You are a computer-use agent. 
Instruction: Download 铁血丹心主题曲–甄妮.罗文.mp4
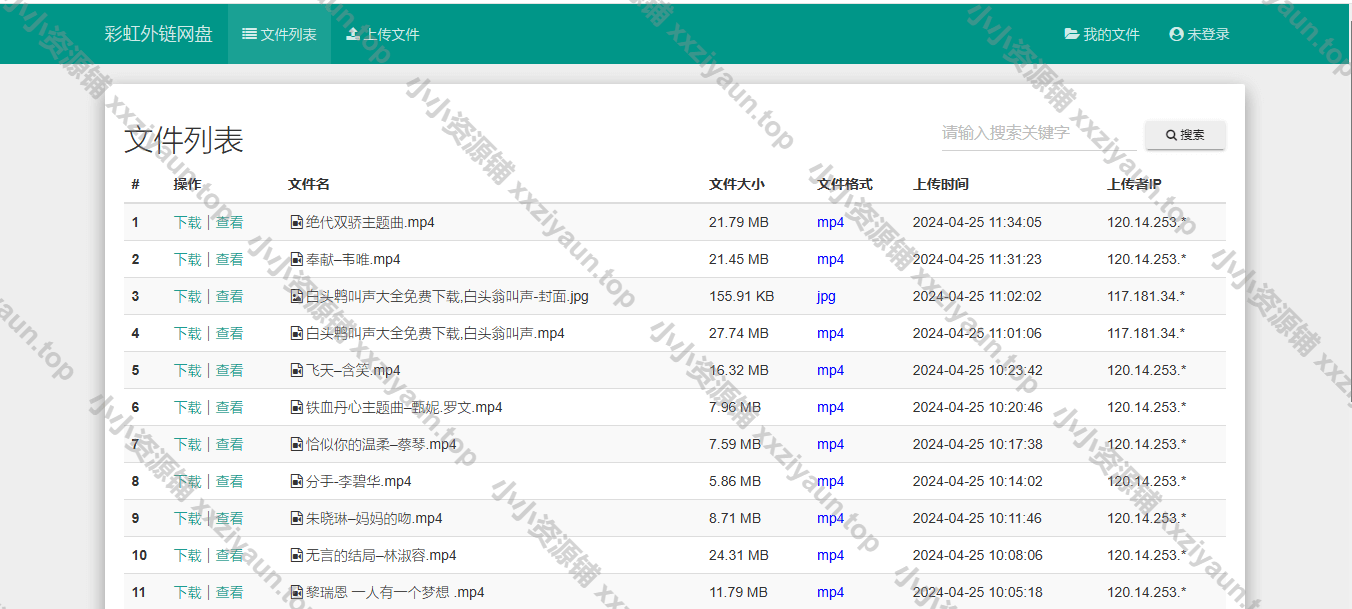tap(187, 407)
